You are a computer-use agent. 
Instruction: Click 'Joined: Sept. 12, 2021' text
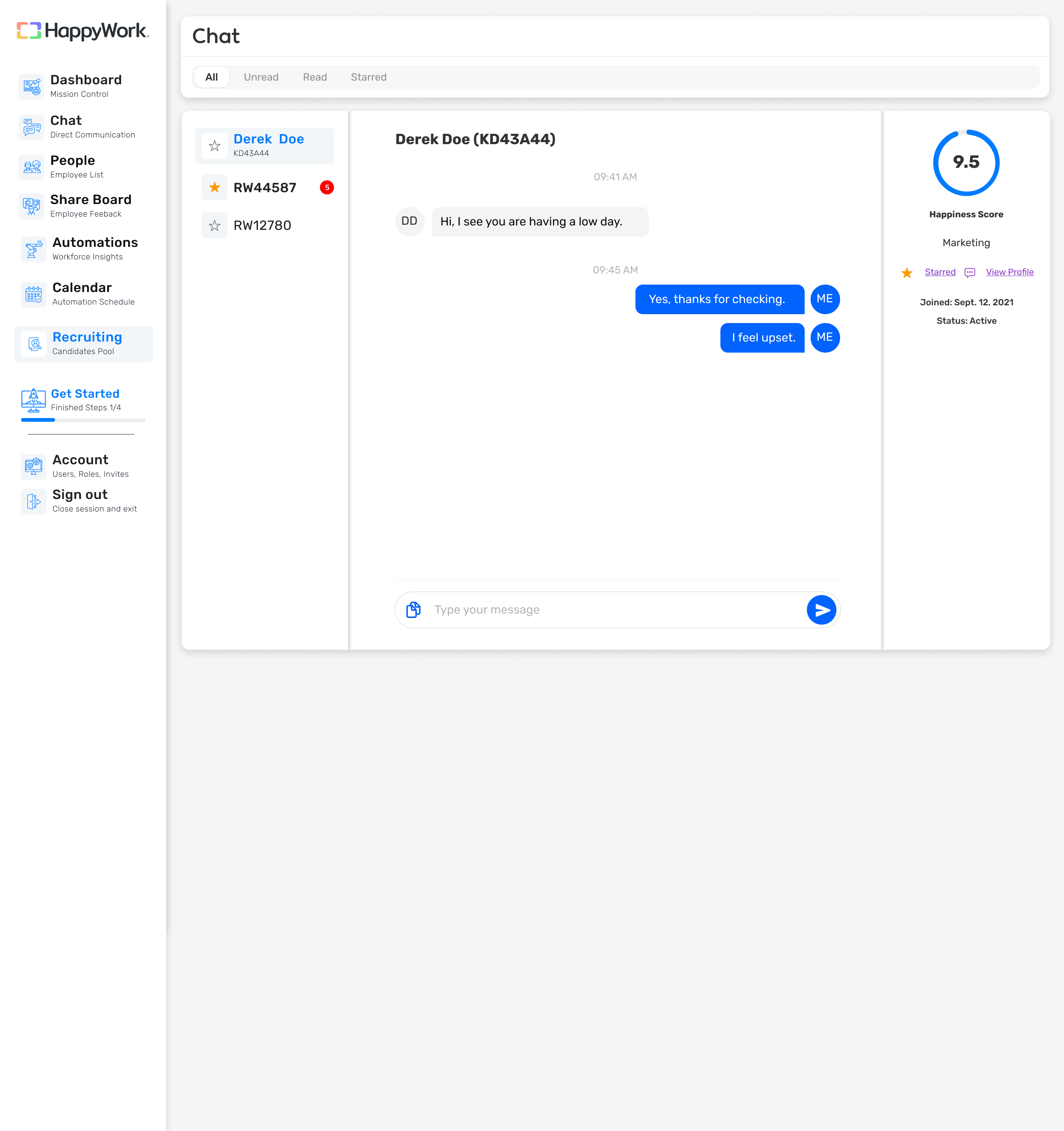pos(966,302)
